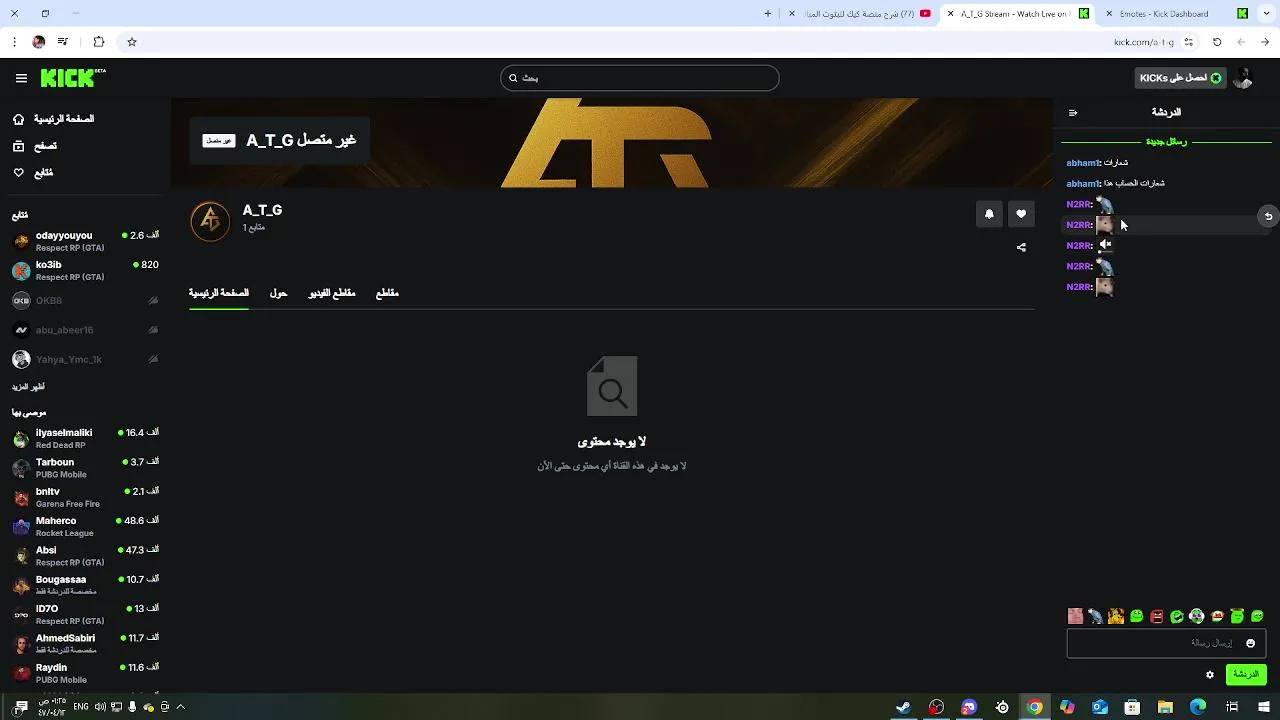Show hidden system tray icons
Viewport: 1280px width, 720px height.
180,707
